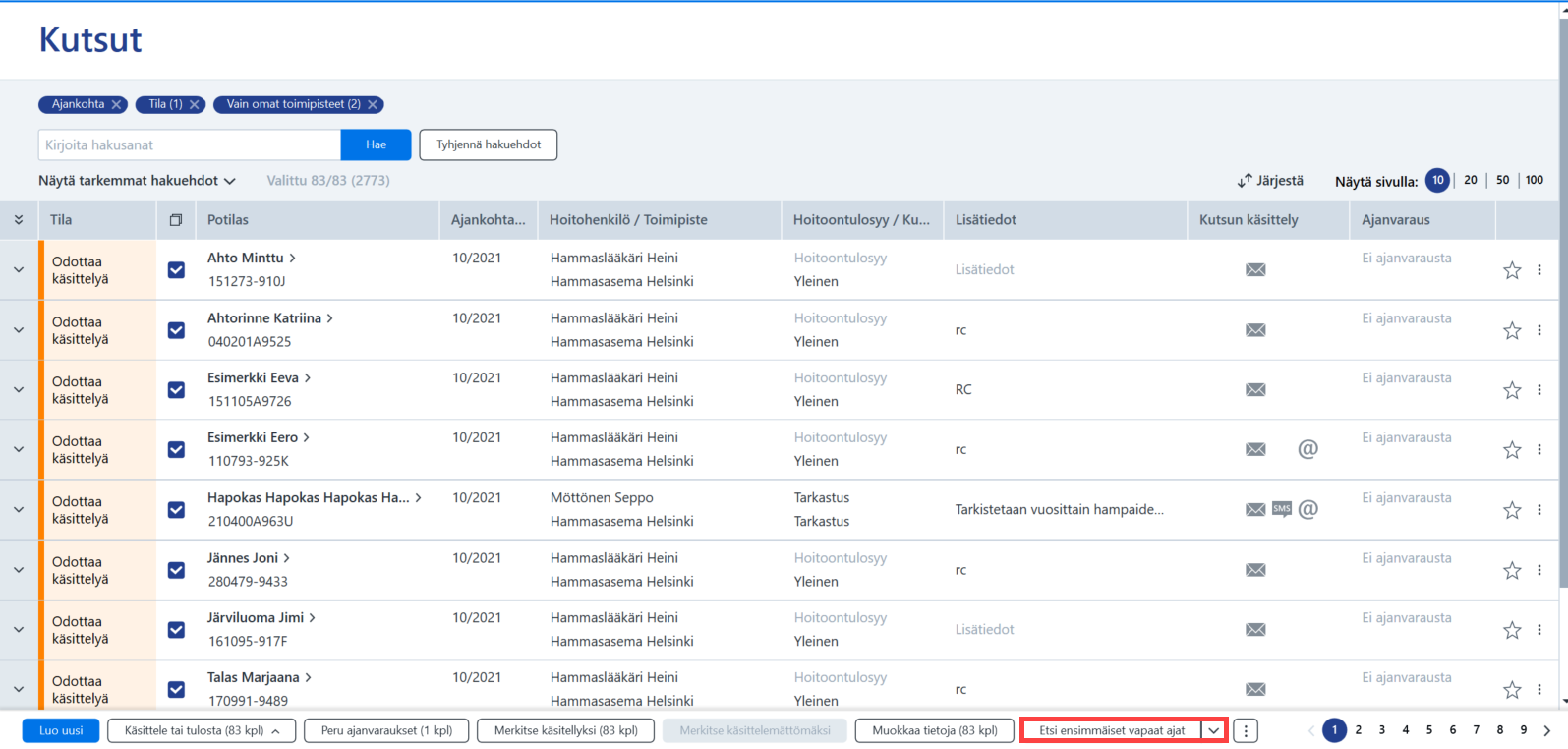This screenshot has height=749, width=1568.
Task: Open three-dot menu for Esimerkki Eero row
Action: coord(1539,449)
